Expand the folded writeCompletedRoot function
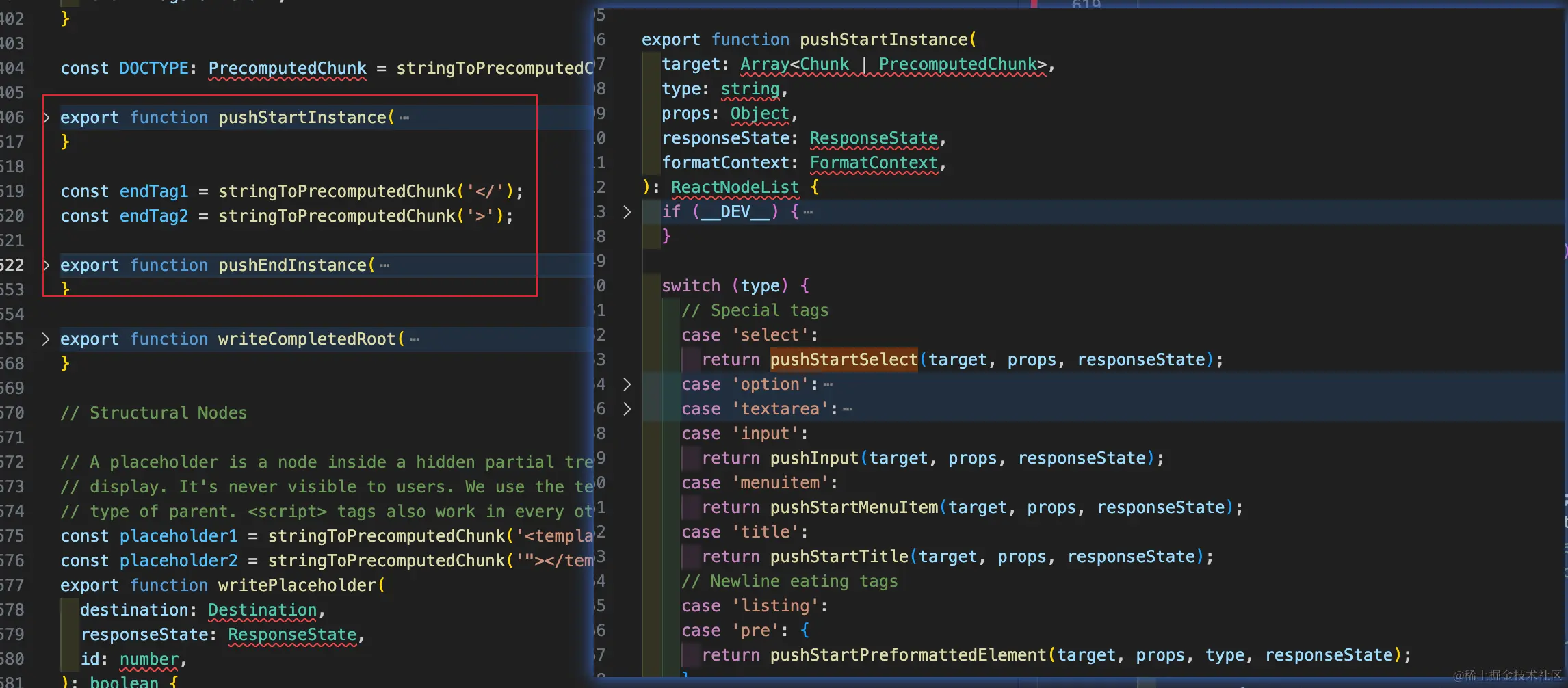Screen dimensions: 1568x688 (46, 339)
